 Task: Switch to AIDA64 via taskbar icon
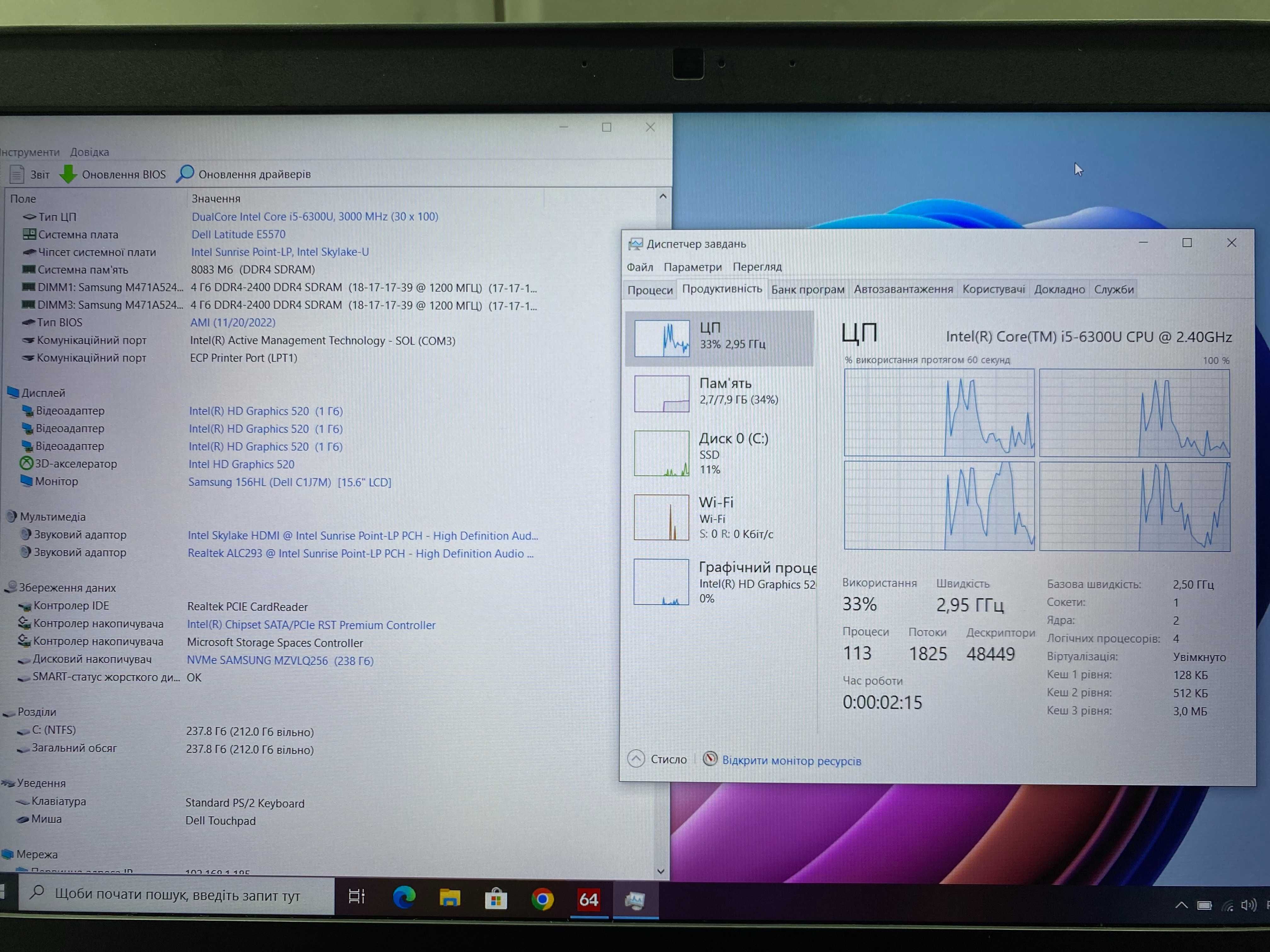(588, 899)
